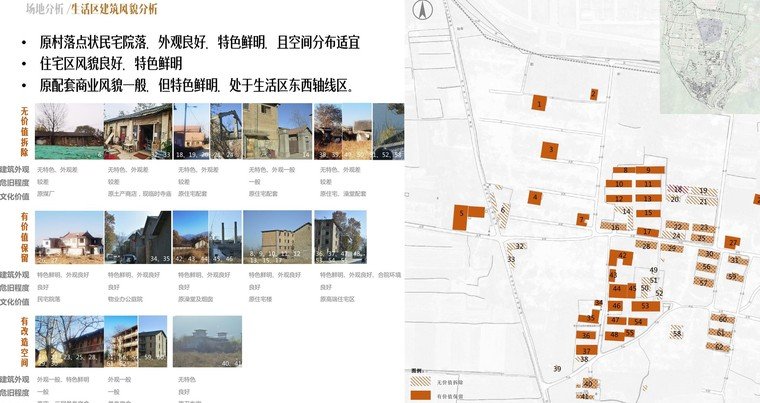Click the caption 原住宅、澡堂配套
The image size is (760, 403).
343,193
